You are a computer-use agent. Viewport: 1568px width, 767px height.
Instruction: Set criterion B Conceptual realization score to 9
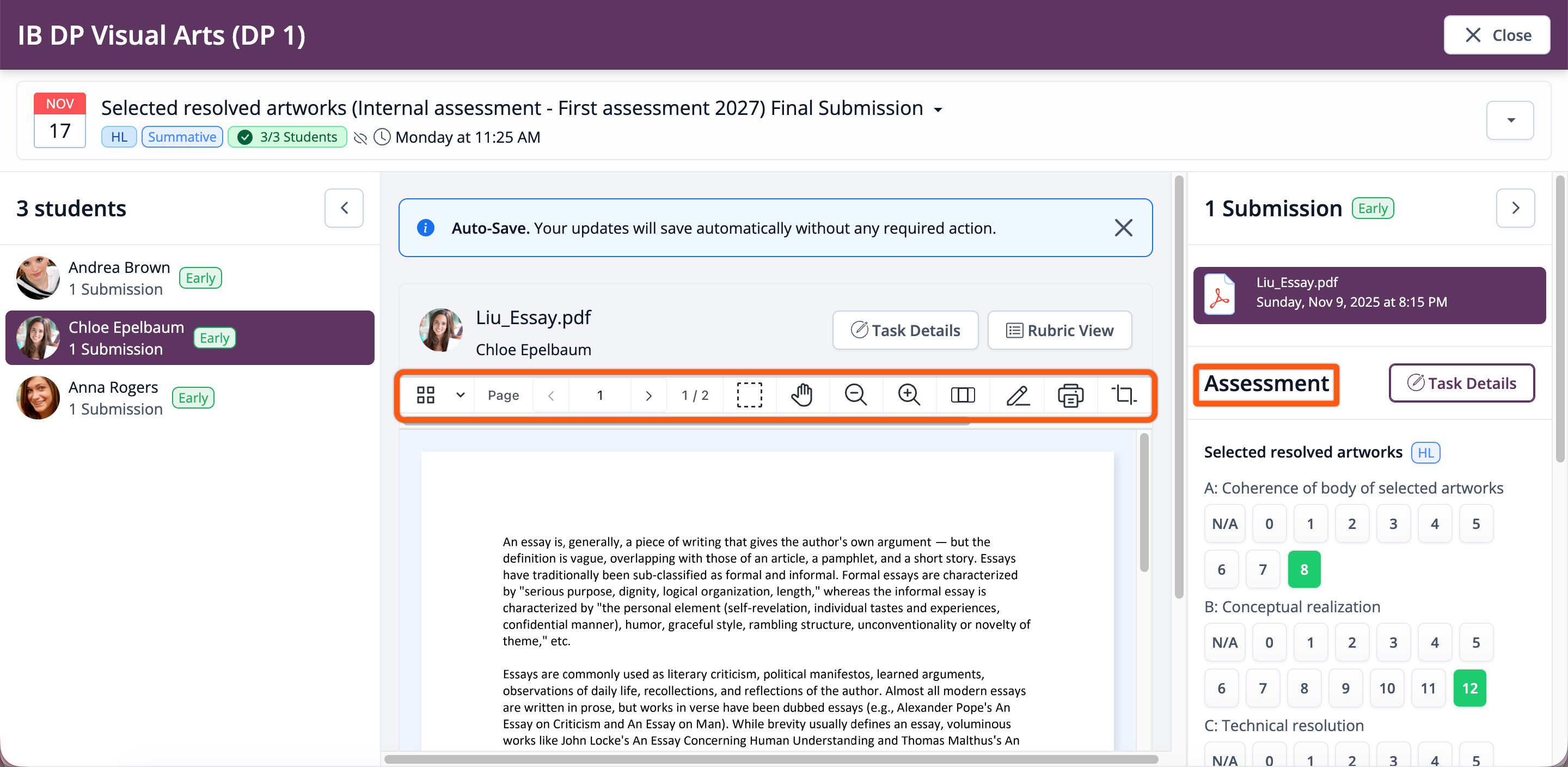1345,688
